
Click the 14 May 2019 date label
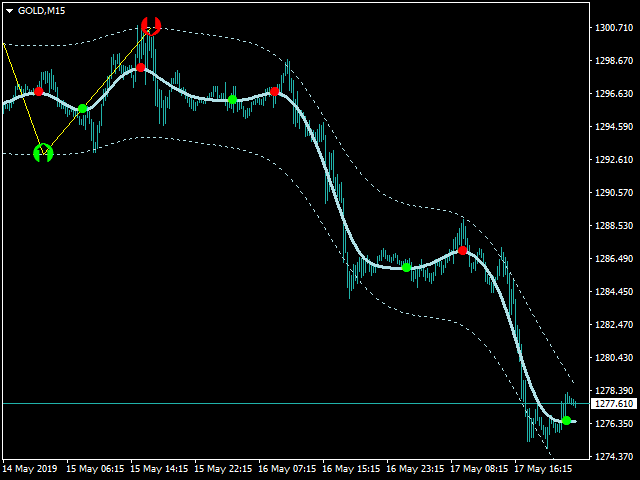(30, 469)
